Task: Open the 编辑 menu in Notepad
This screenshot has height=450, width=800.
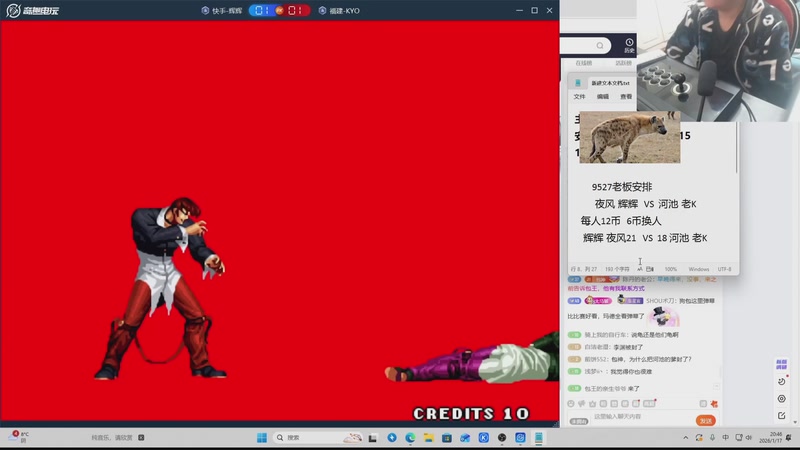Action: [x=603, y=96]
